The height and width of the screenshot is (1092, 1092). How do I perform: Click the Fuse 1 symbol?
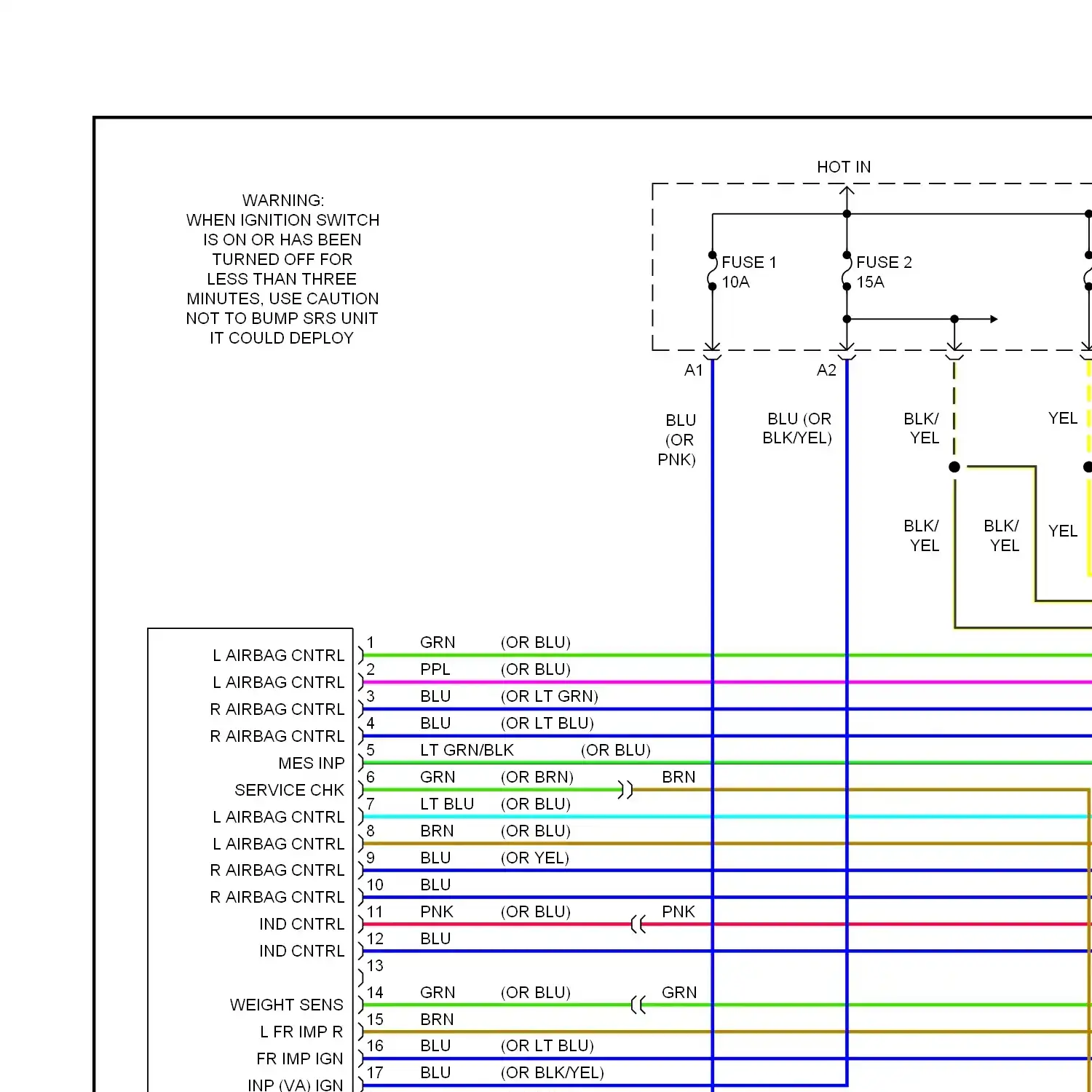712,271
